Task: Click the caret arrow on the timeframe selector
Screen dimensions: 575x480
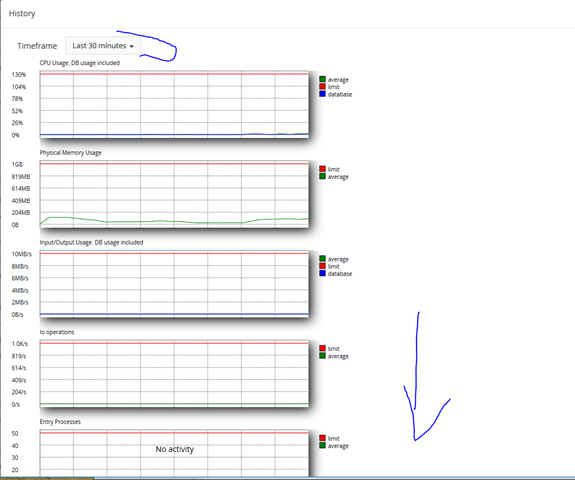Action: [131, 46]
